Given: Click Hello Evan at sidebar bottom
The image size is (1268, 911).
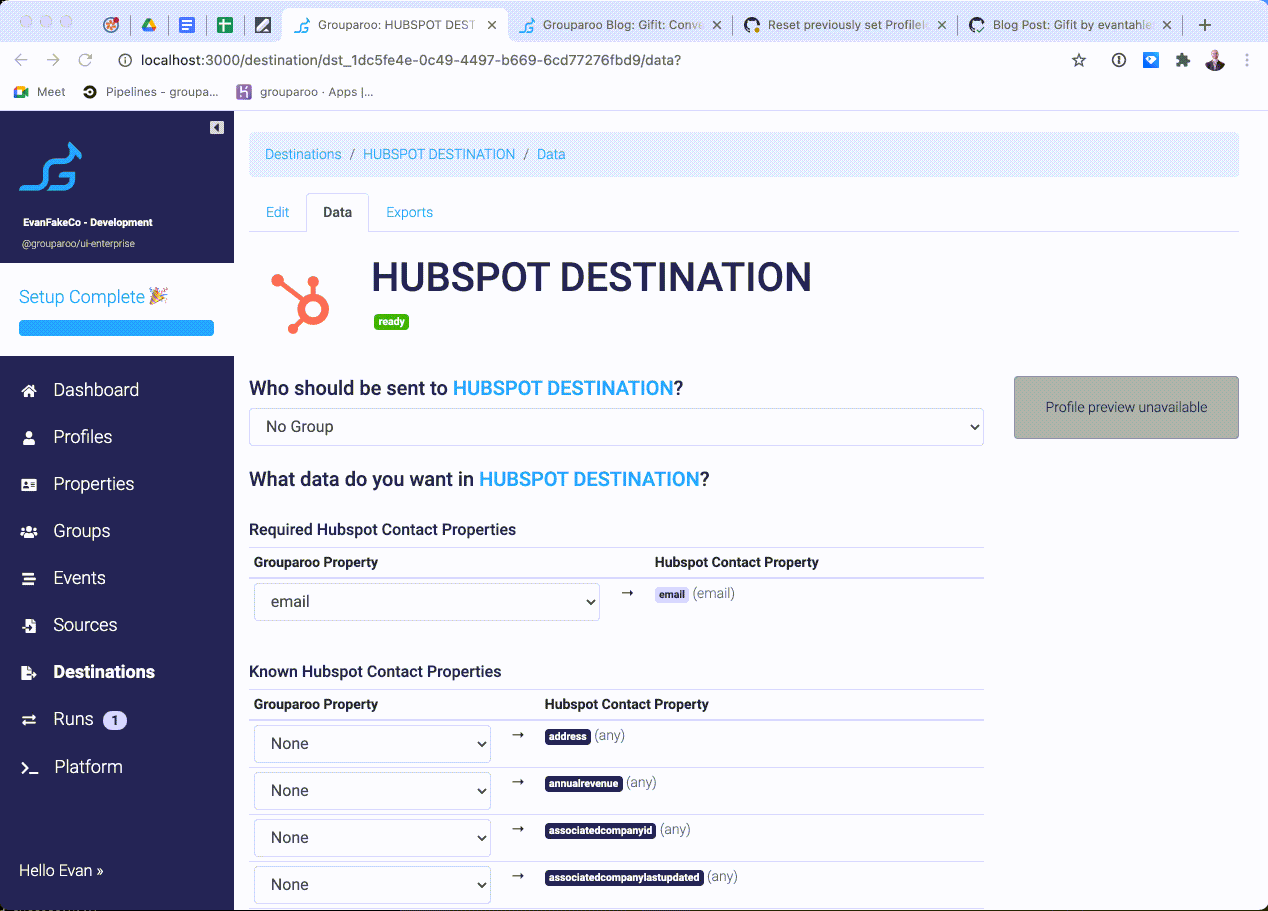Looking at the screenshot, I should tap(61, 871).
